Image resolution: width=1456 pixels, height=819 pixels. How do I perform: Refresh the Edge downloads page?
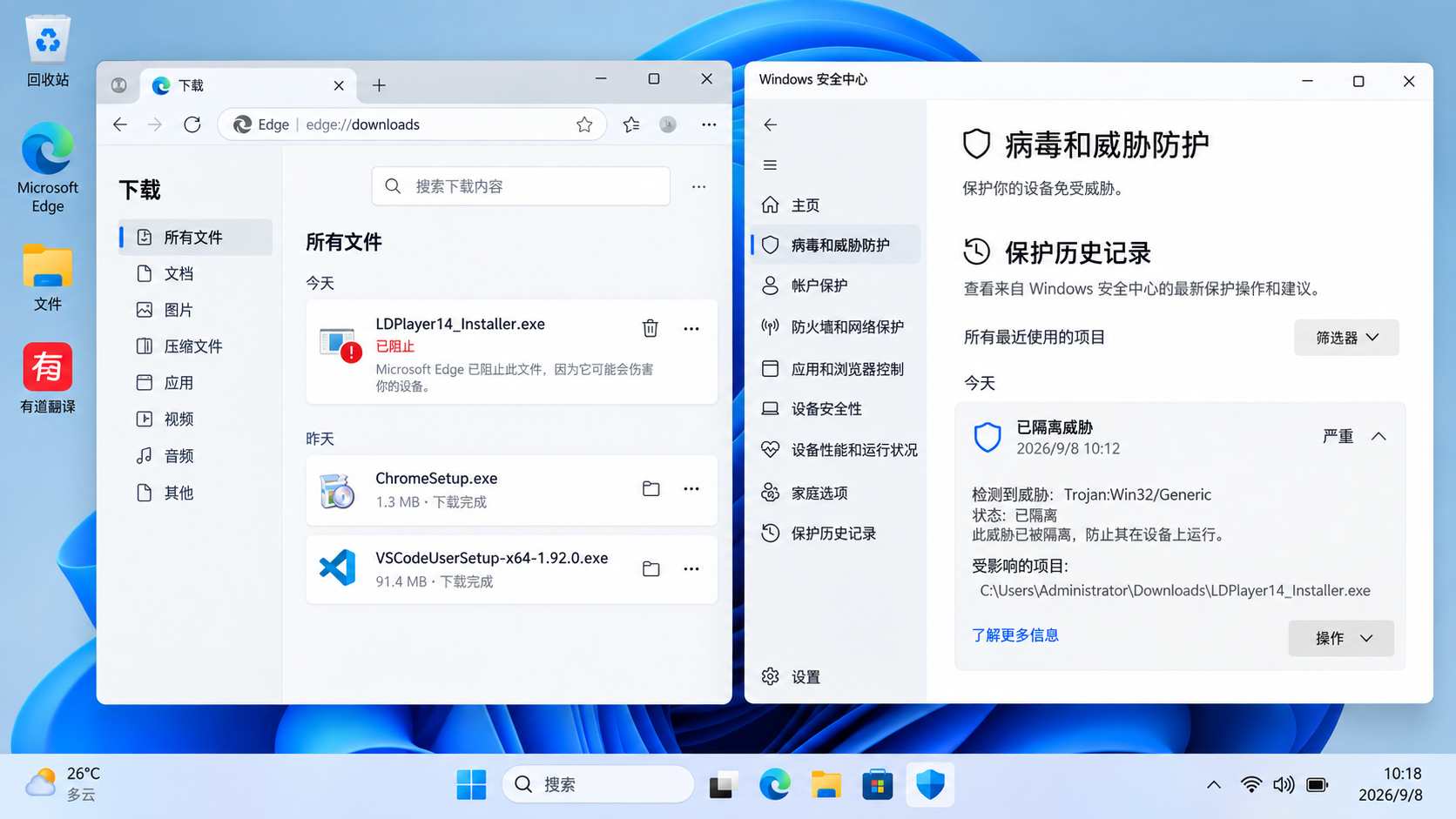(x=192, y=124)
